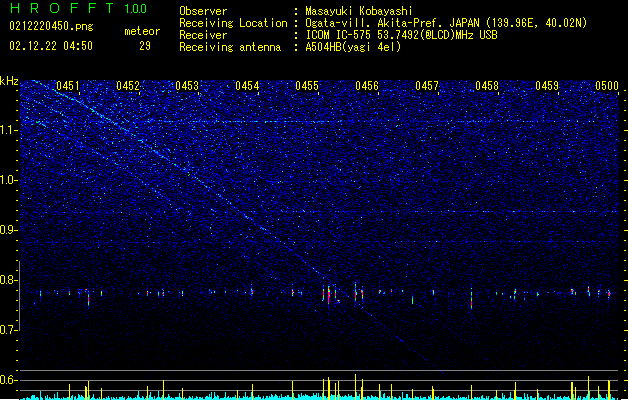Click the 0.8 kHz frequency label

coord(9,280)
